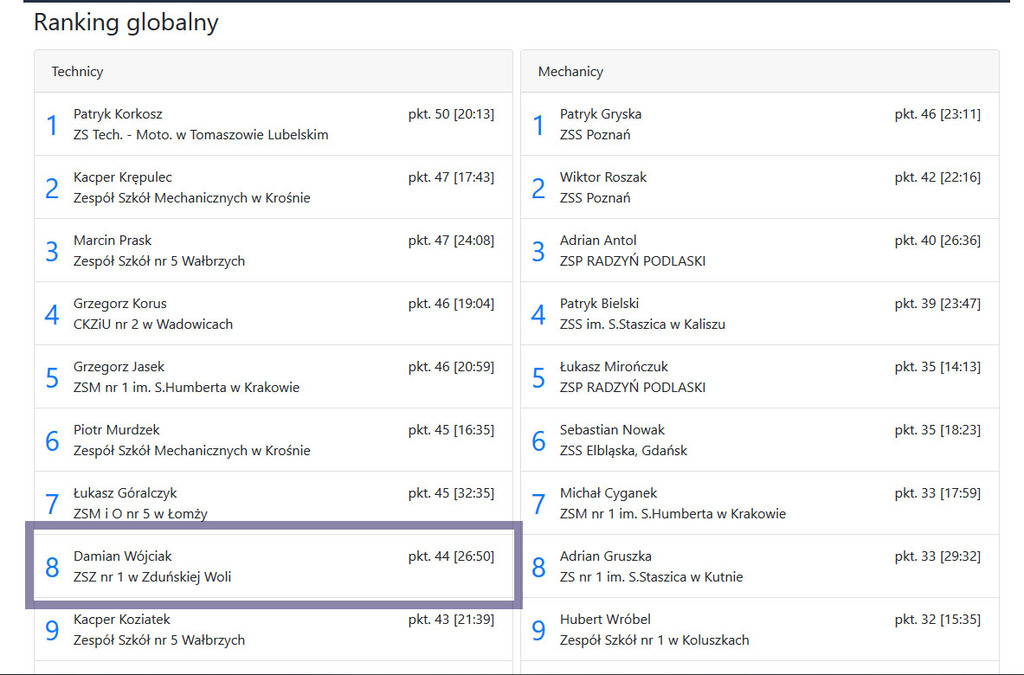This screenshot has height=675, width=1024.
Task: Click the school under Grzegorz Jasek
Action: pyautogui.click(x=187, y=388)
